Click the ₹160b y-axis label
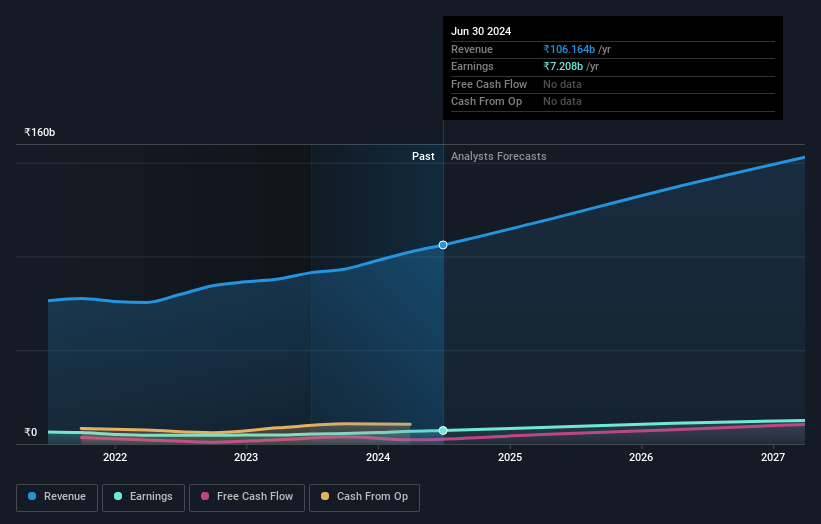The height and width of the screenshot is (524, 821). tap(39, 132)
